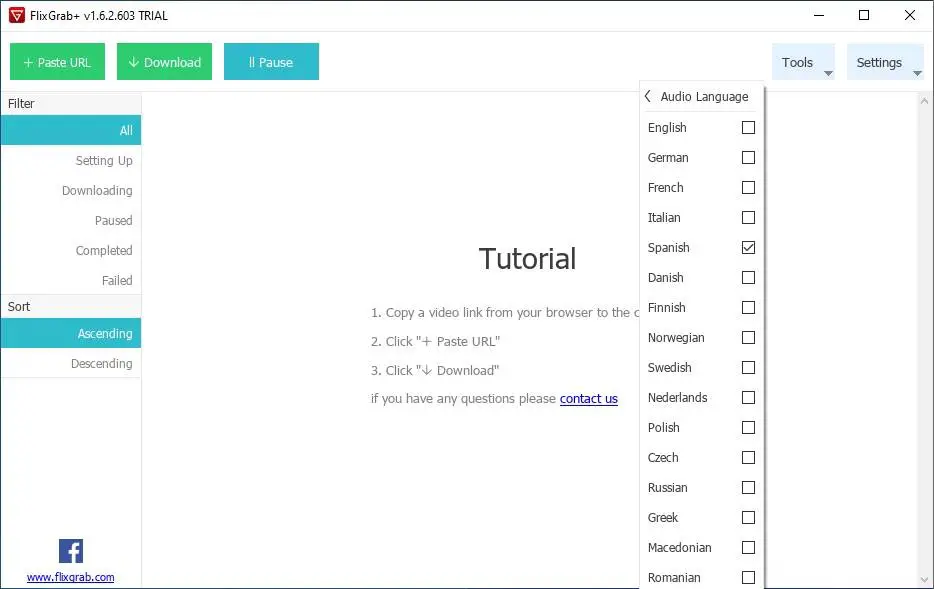Tick the Greek audio language checkbox
This screenshot has height=589, width=934.
pos(748,518)
